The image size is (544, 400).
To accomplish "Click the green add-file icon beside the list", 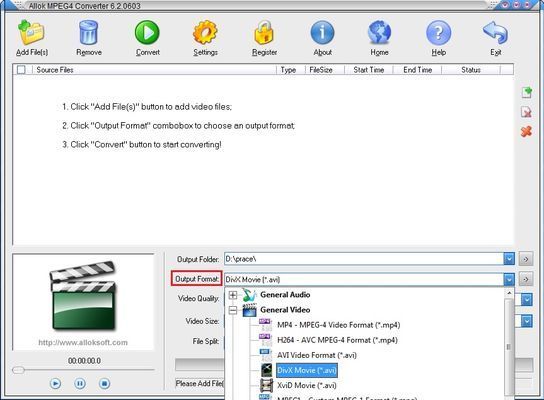I will click(527, 92).
